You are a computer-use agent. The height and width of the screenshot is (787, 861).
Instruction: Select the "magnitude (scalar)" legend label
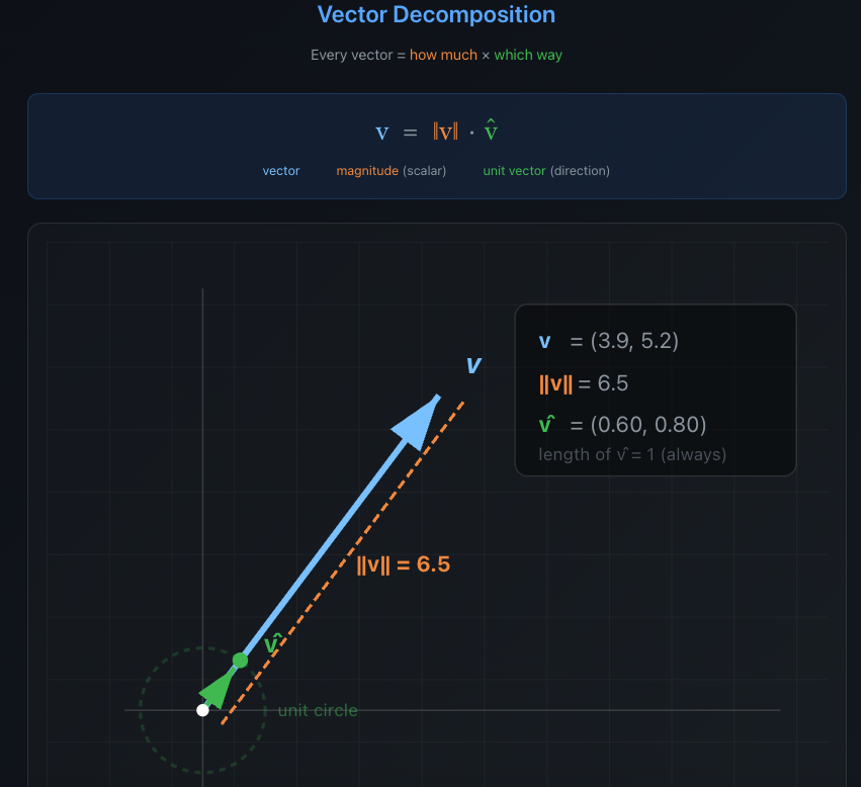click(391, 171)
